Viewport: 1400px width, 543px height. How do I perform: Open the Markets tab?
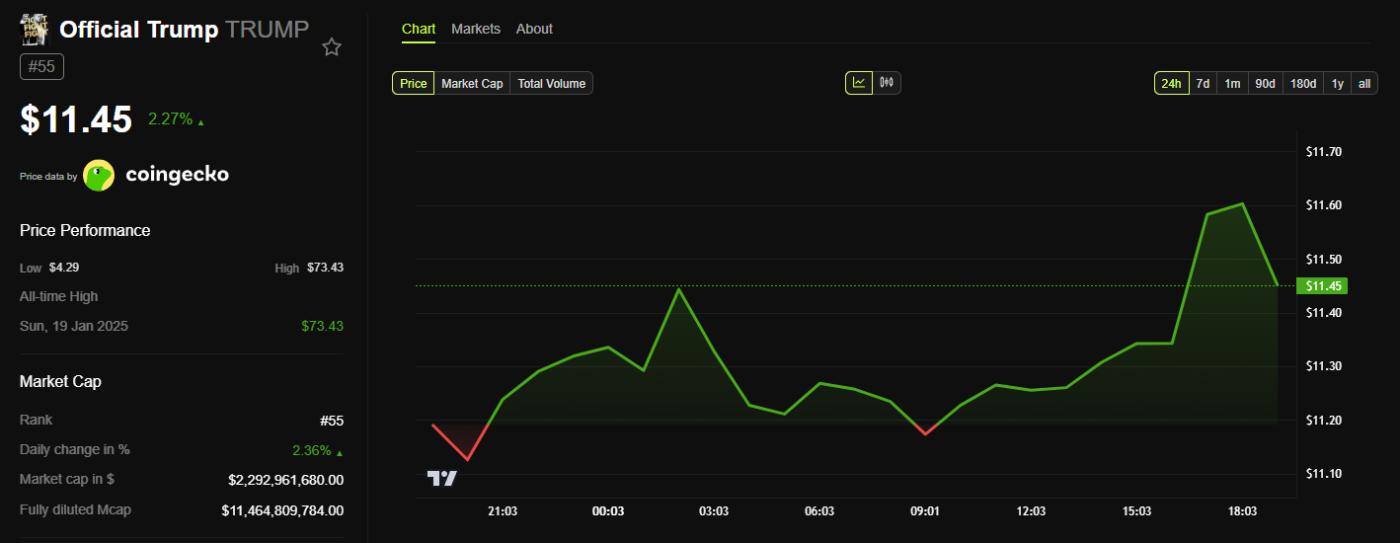tap(476, 29)
